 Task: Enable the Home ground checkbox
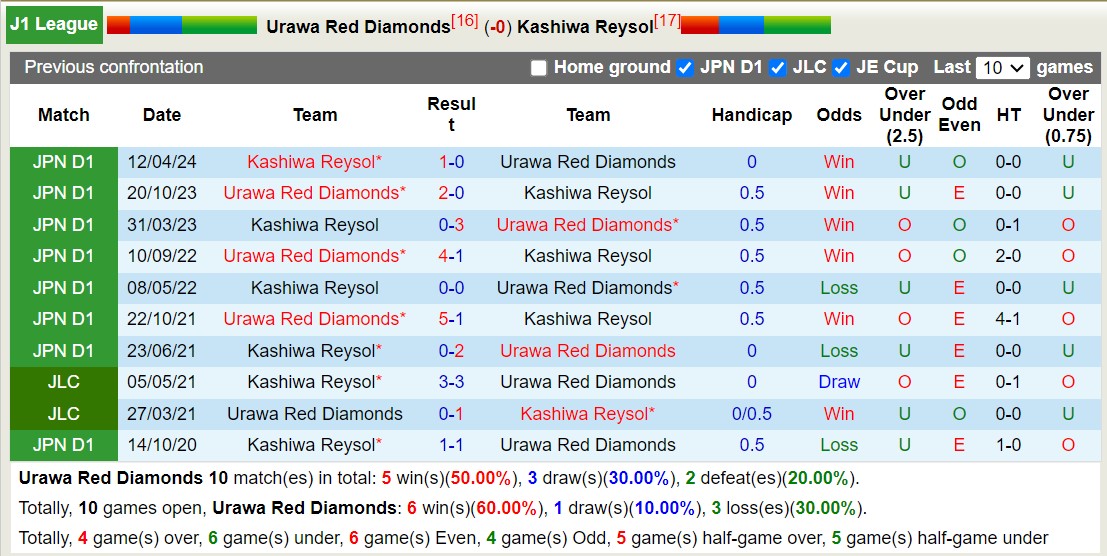pyautogui.click(x=539, y=68)
